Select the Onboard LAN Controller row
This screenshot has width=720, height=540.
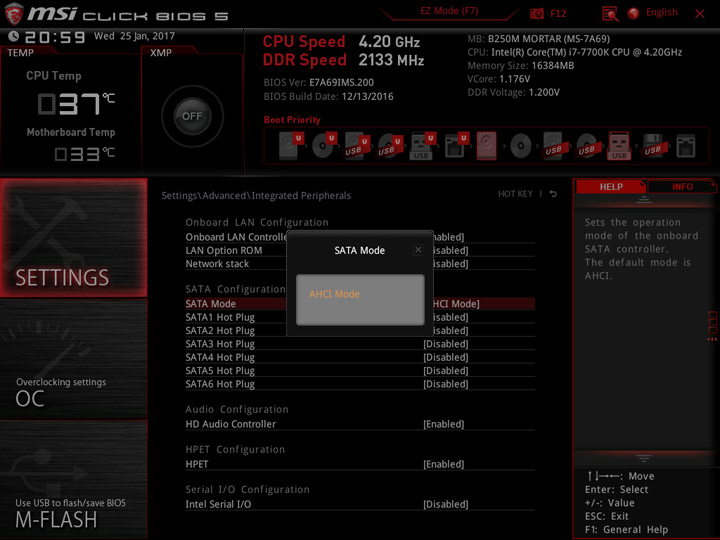pyautogui.click(x=360, y=237)
